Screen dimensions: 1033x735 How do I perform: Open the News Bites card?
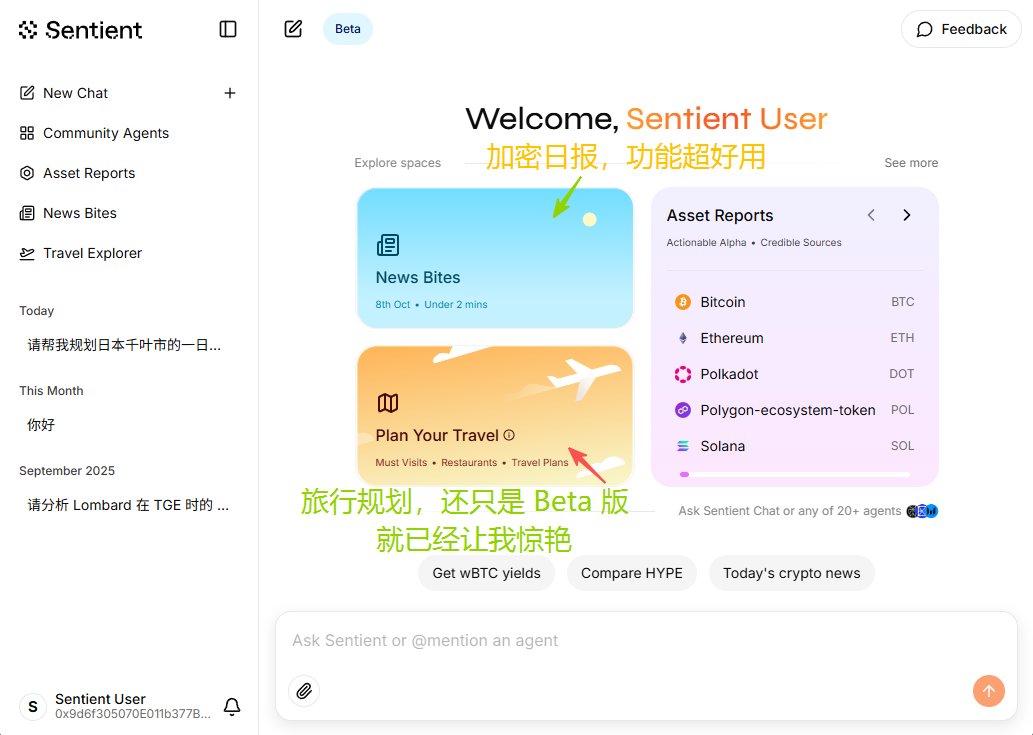pyautogui.click(x=495, y=258)
